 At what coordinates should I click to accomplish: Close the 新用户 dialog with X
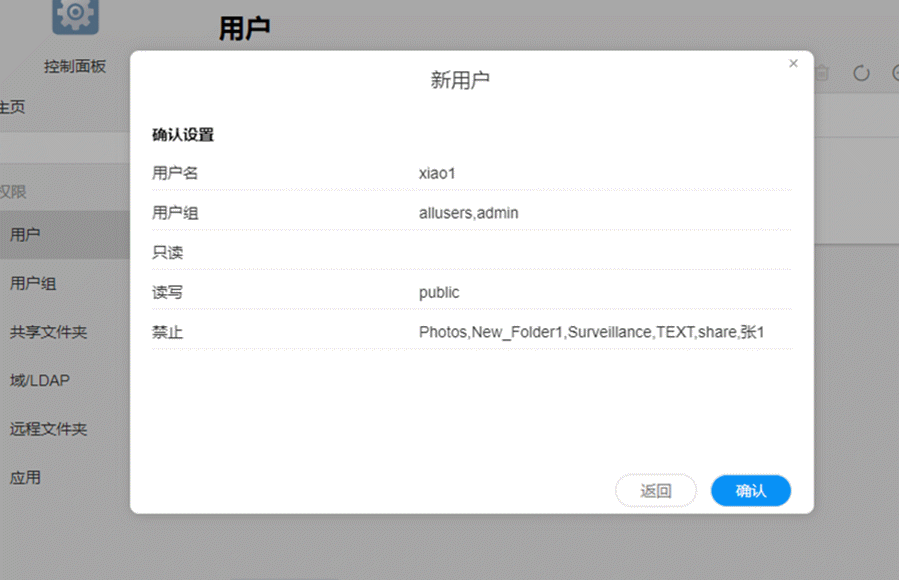point(793,64)
